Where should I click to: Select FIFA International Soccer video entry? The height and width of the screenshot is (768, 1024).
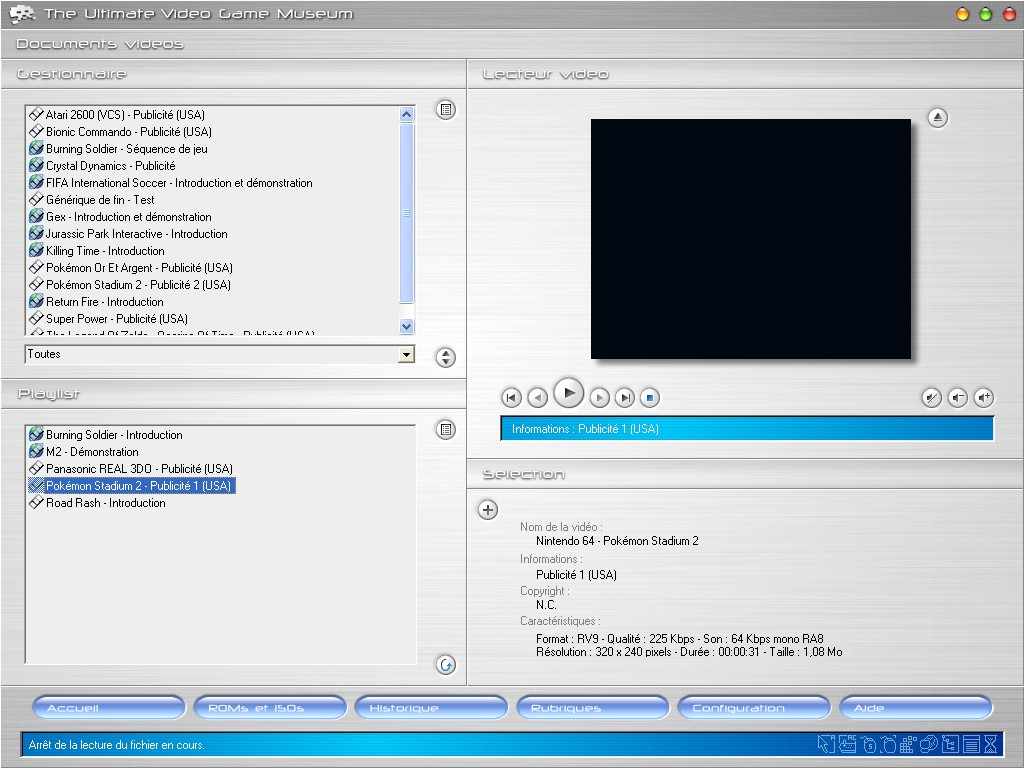pos(170,182)
